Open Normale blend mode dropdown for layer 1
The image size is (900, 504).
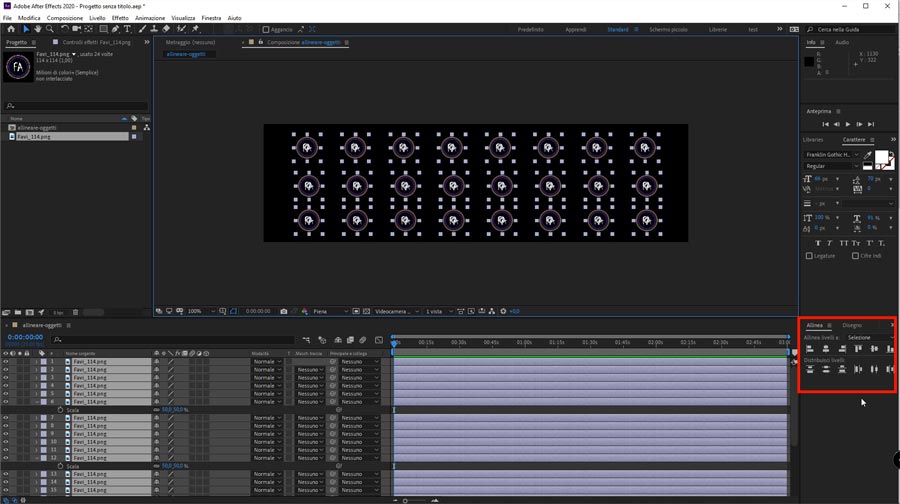(x=267, y=362)
